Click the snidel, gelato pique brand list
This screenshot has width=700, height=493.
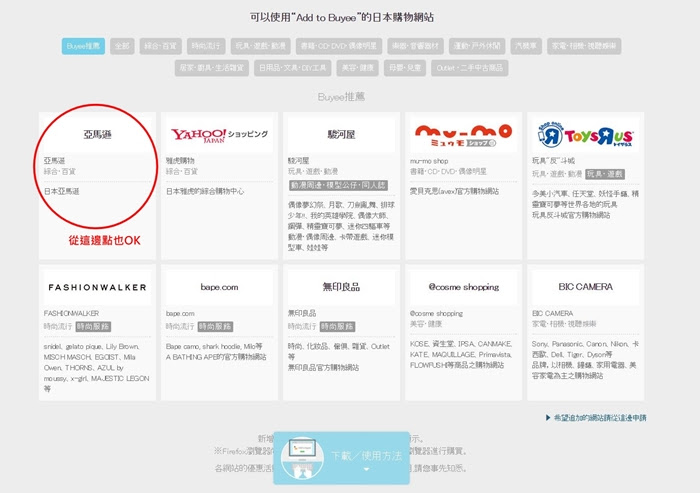coord(96,368)
